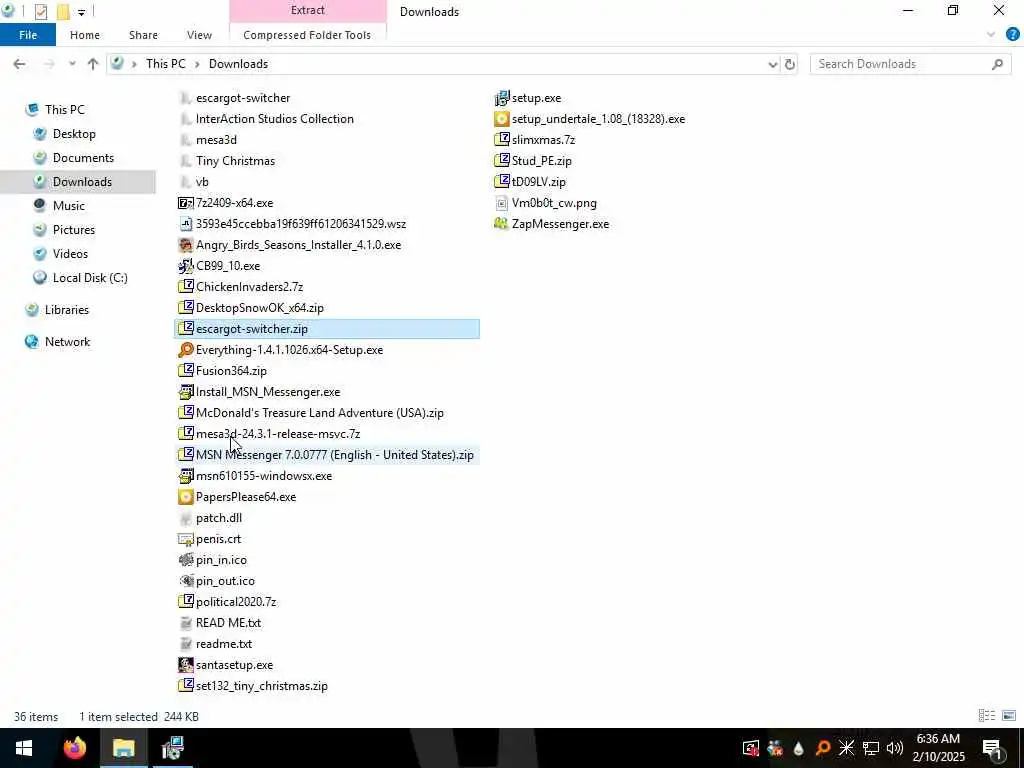The image size is (1024, 768).
Task: Expand the address bar history dropdown
Action: [x=773, y=64]
